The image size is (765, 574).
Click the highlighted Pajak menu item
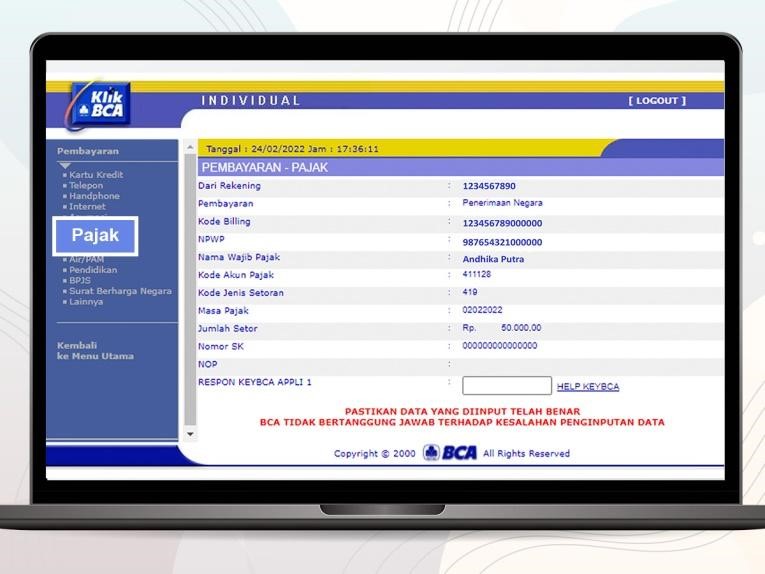95,236
